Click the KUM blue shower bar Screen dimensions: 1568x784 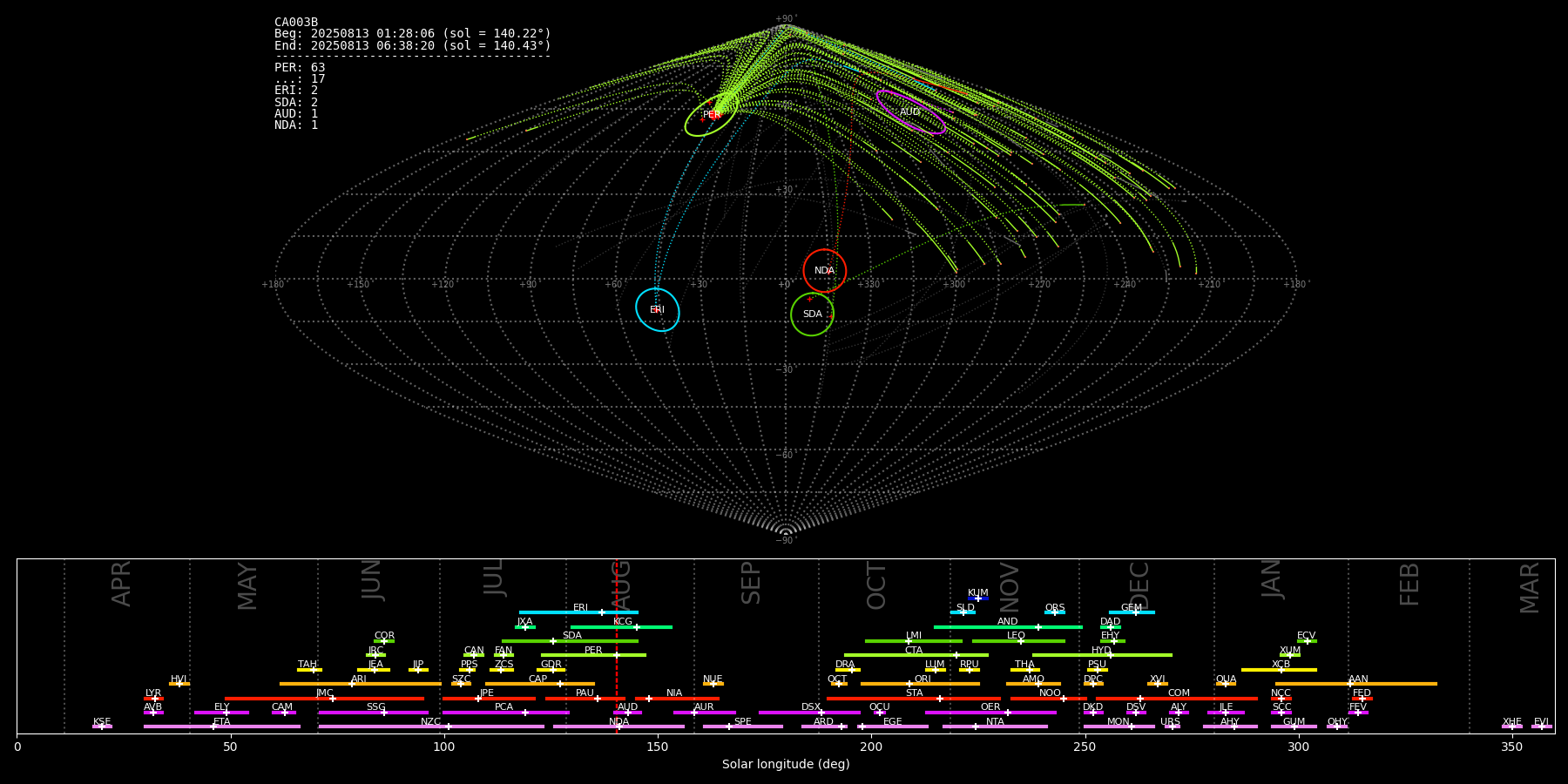point(978,598)
